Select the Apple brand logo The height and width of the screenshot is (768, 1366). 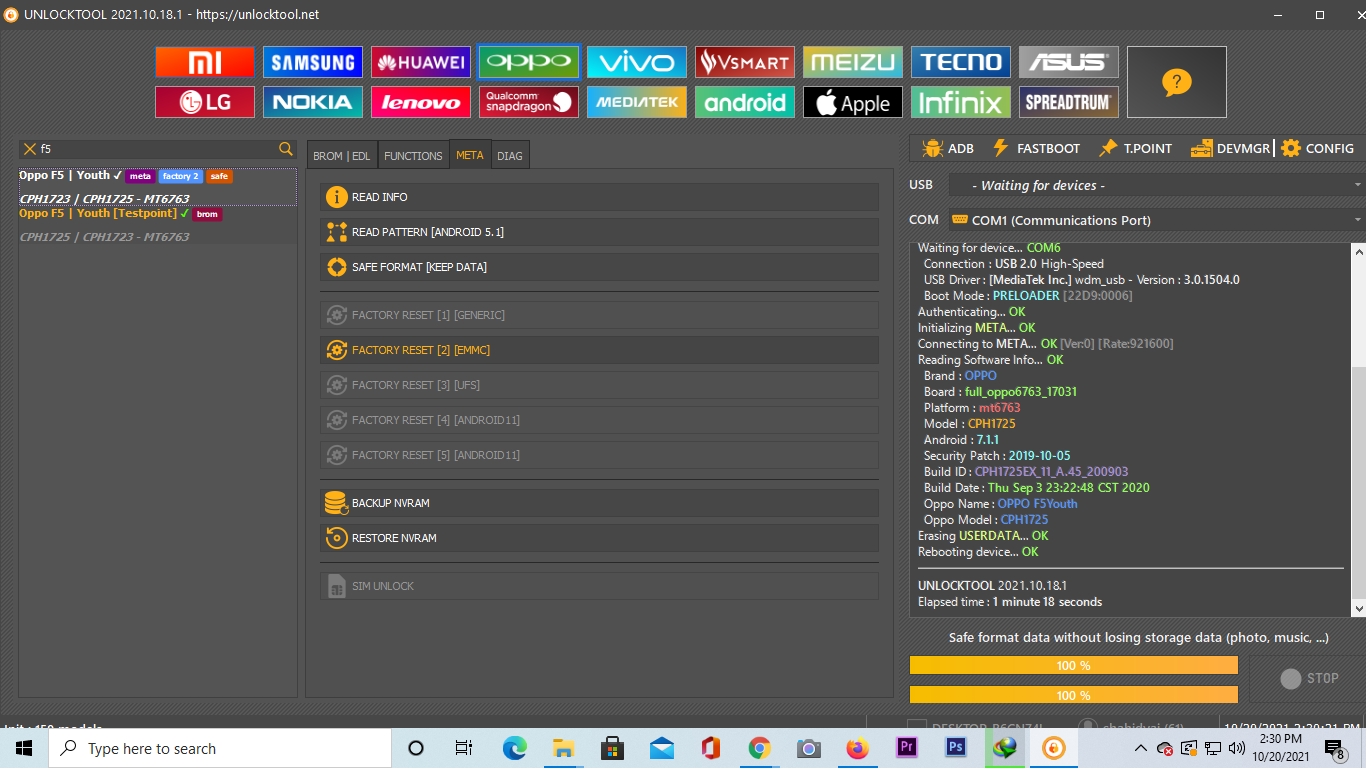pyautogui.click(x=853, y=102)
